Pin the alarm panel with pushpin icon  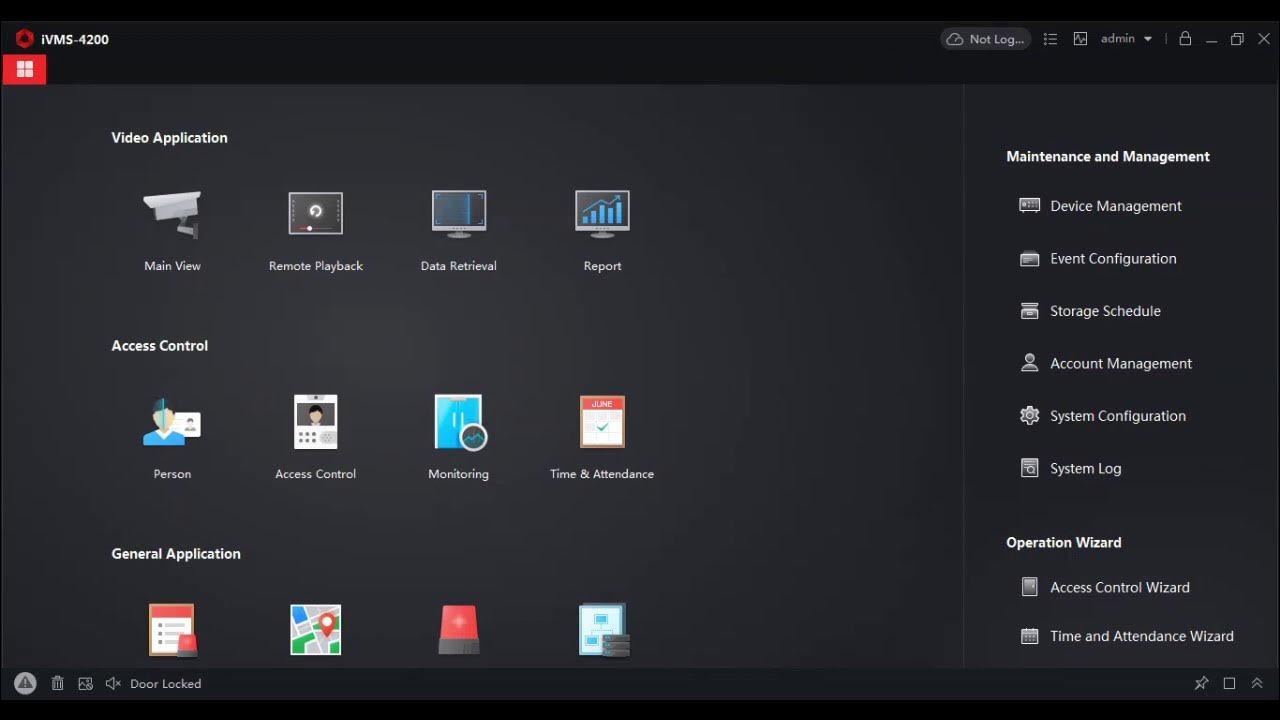[1201, 683]
